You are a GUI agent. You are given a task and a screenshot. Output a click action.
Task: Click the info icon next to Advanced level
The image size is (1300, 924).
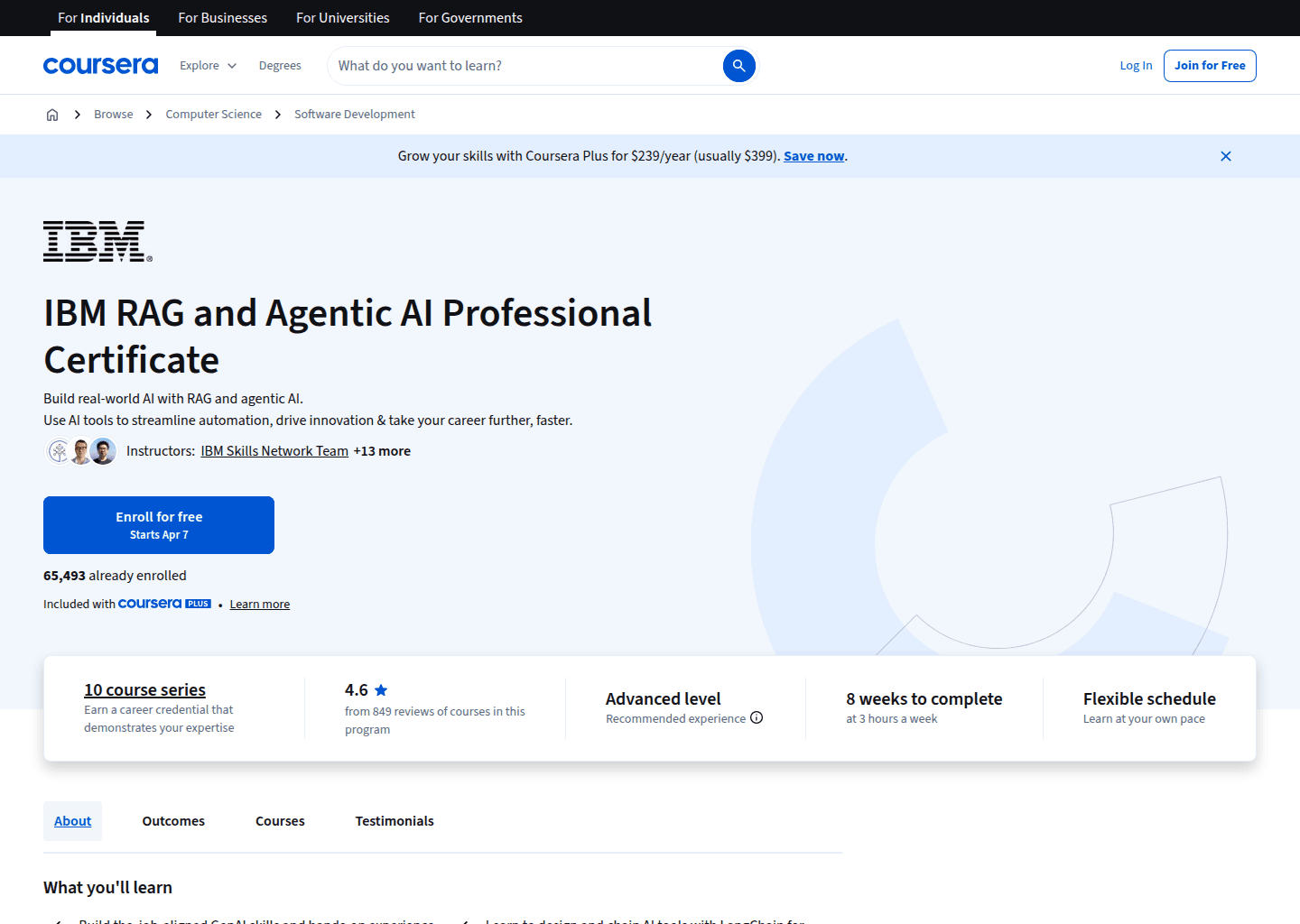[x=757, y=718]
